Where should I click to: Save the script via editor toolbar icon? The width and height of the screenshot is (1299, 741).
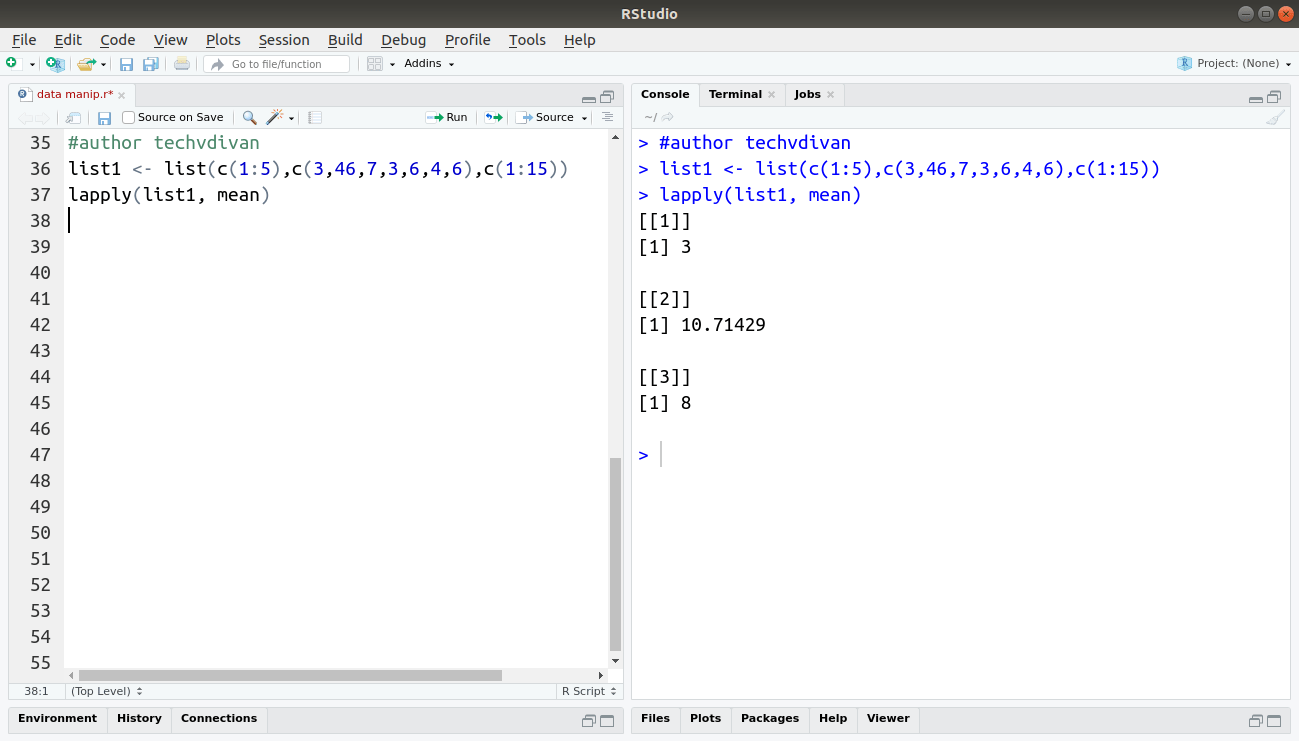tap(104, 117)
